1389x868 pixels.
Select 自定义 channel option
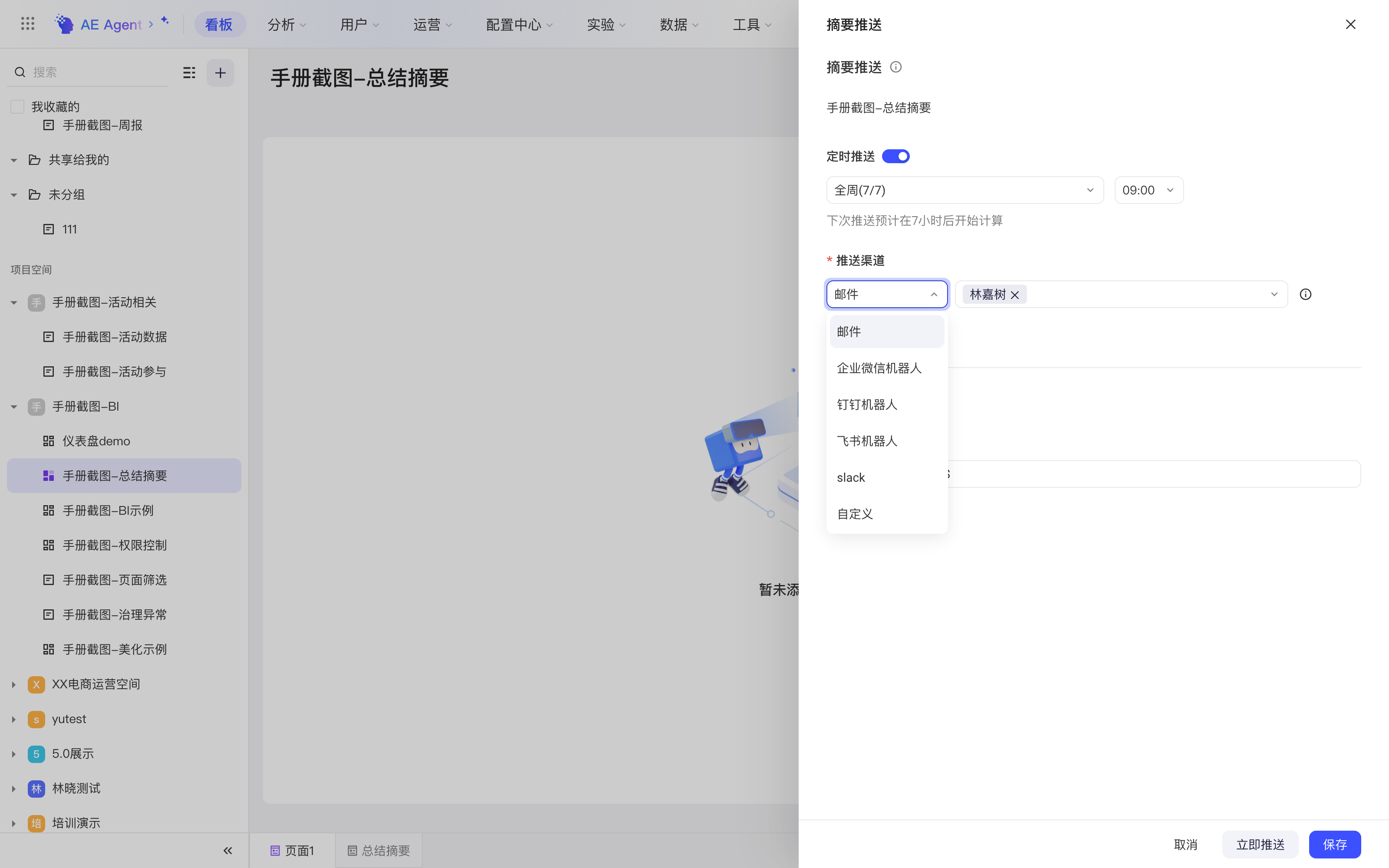click(x=887, y=514)
